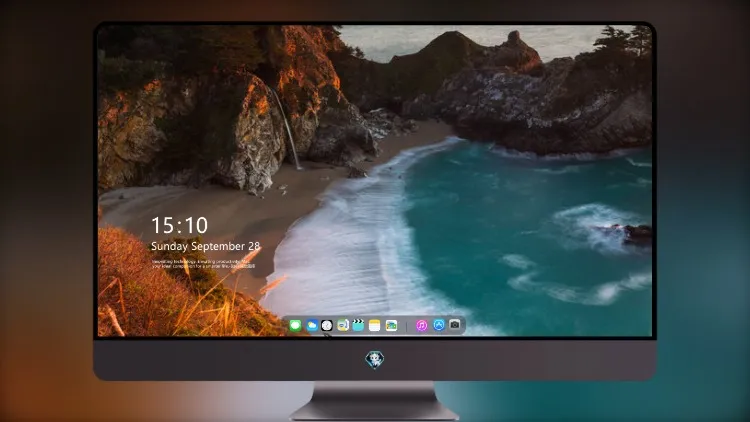Open the yellow Notes app icon
This screenshot has height=422, width=750.
(x=375, y=326)
